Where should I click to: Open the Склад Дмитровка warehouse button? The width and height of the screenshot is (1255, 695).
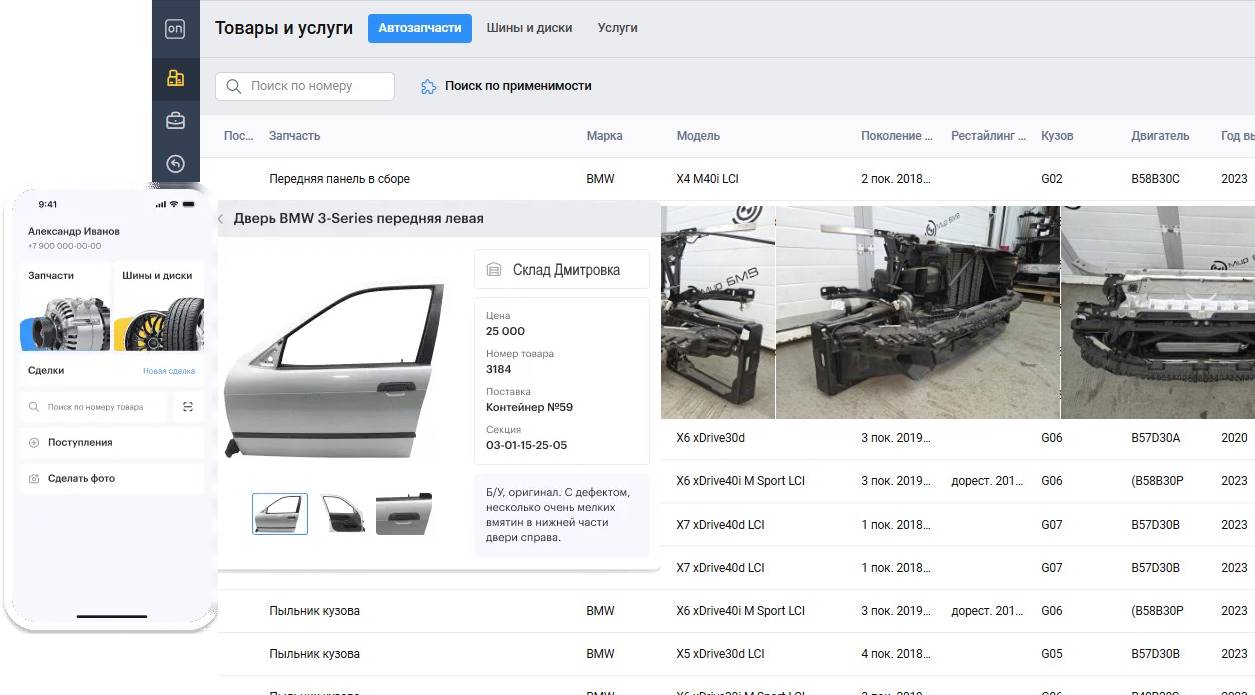pos(561,270)
